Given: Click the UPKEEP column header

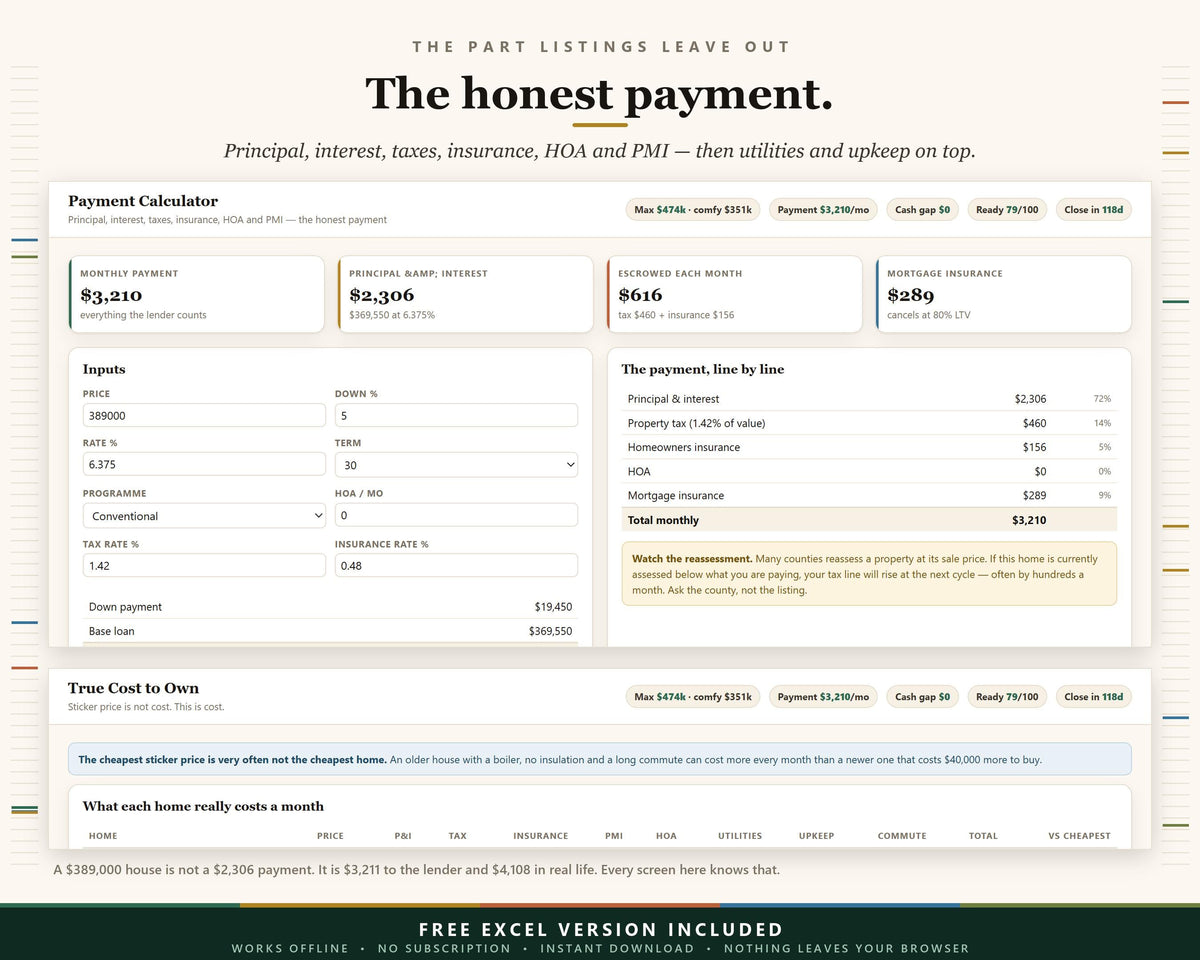Looking at the screenshot, I should point(816,836).
